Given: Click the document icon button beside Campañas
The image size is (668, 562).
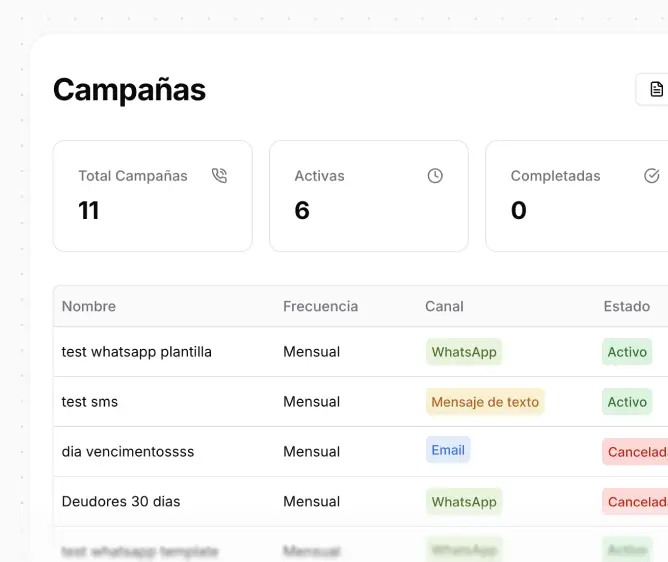Looking at the screenshot, I should pyautogui.click(x=655, y=90).
